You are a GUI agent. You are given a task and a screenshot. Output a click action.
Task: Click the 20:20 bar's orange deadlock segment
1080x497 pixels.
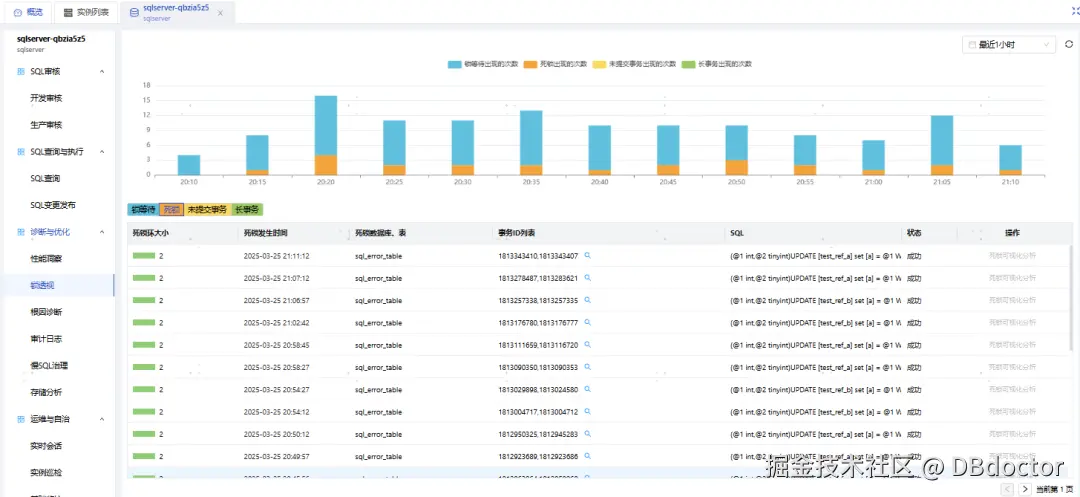326,165
